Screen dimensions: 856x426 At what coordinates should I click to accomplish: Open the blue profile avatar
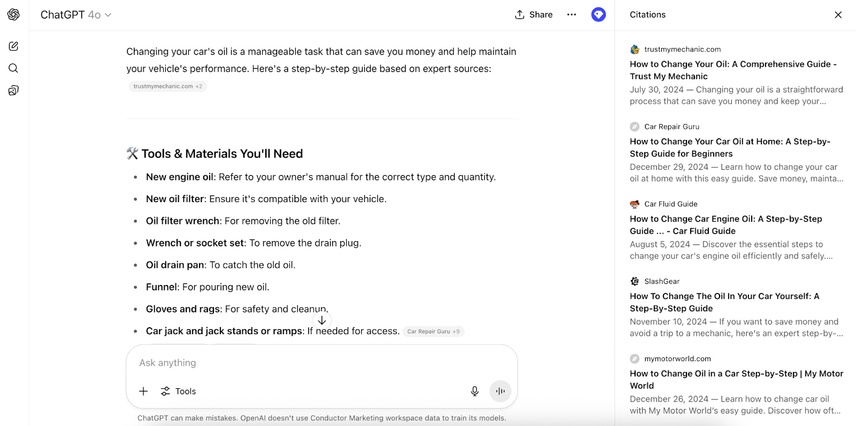click(598, 15)
